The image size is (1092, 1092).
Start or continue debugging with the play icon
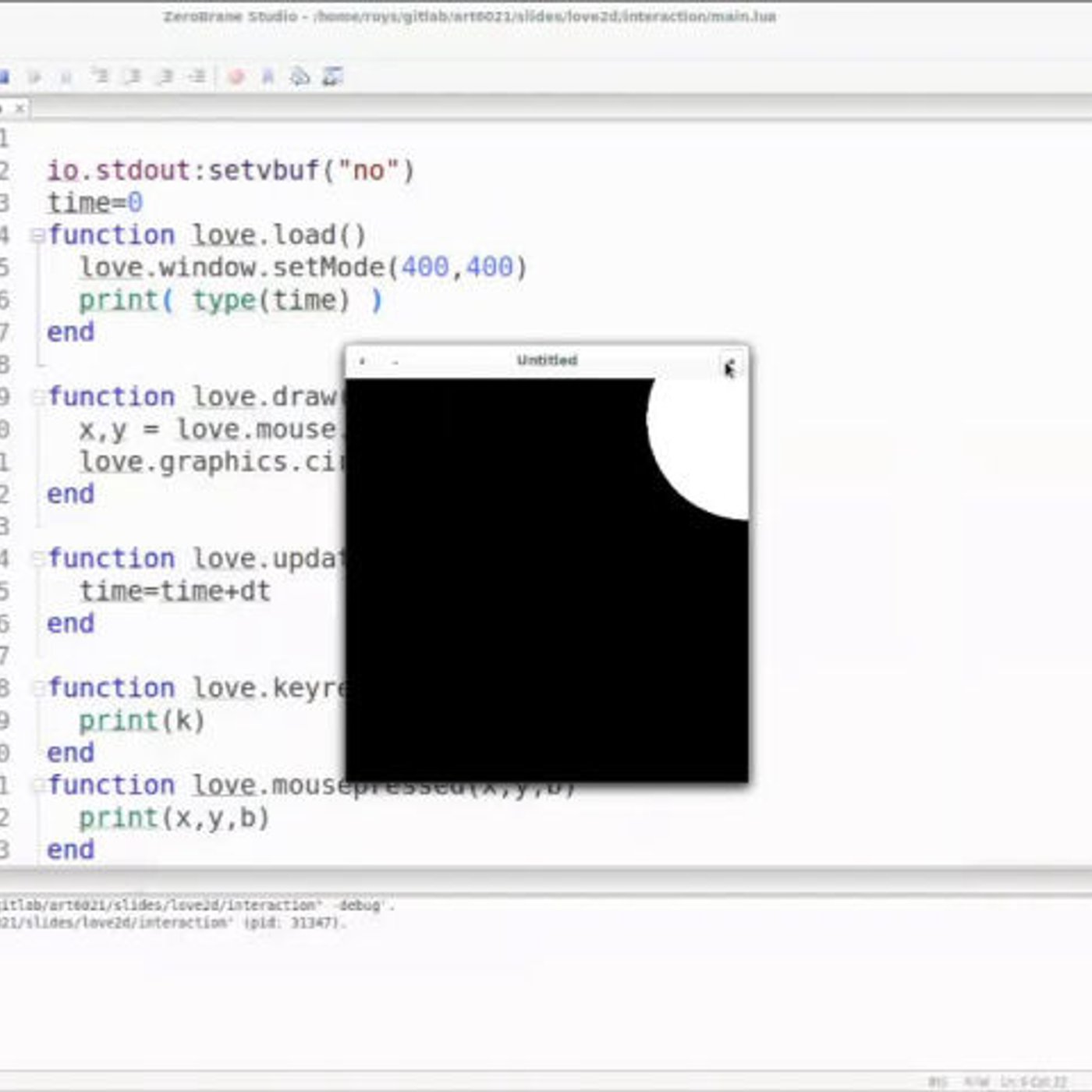34,76
